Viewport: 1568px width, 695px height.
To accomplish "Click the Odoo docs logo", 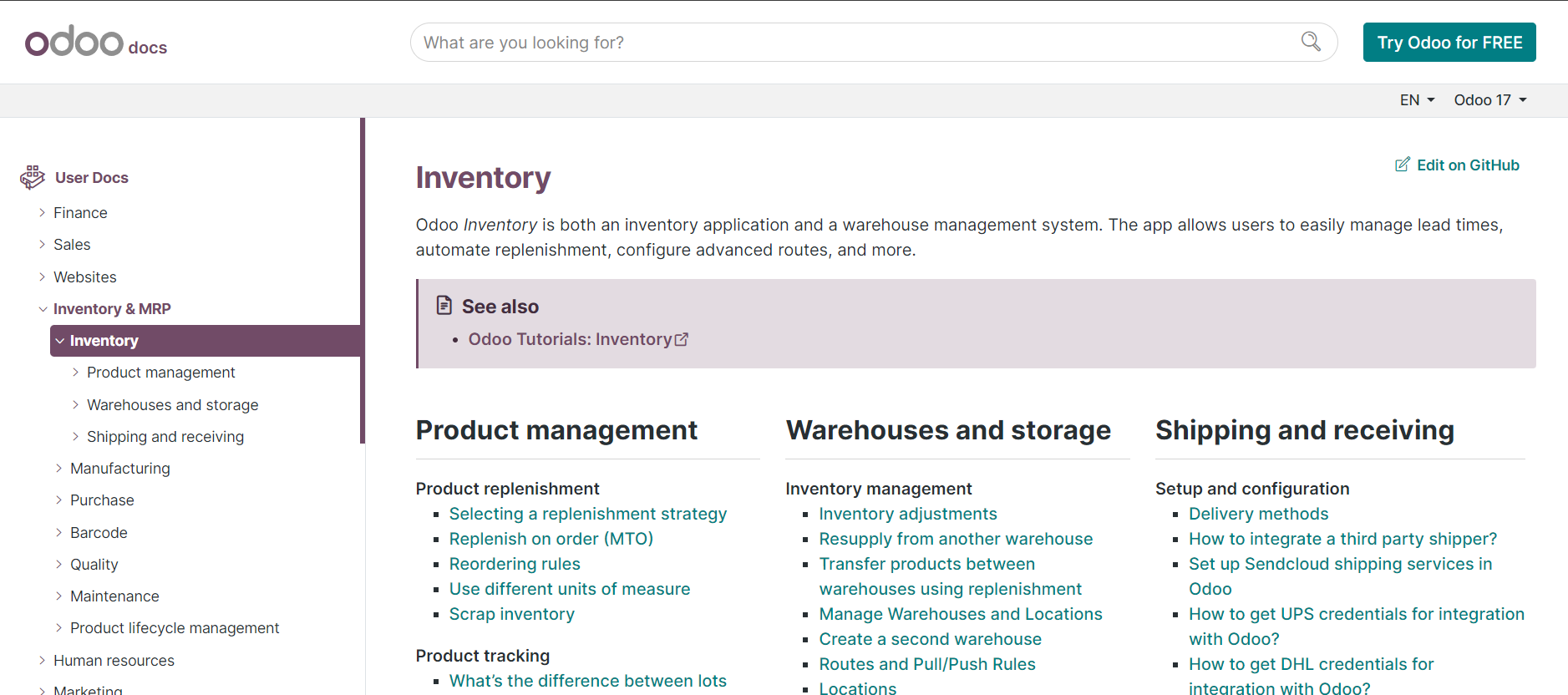I will pos(96,41).
